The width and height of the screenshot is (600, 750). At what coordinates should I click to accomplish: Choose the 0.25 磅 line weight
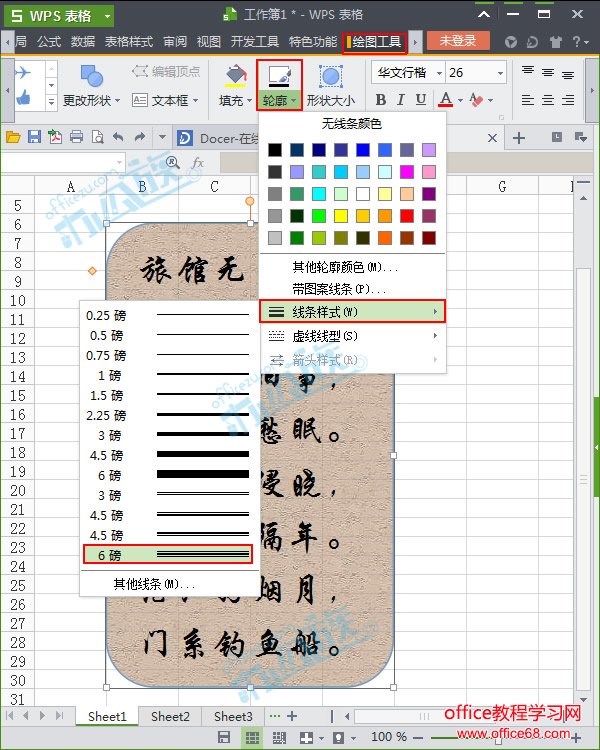click(168, 315)
